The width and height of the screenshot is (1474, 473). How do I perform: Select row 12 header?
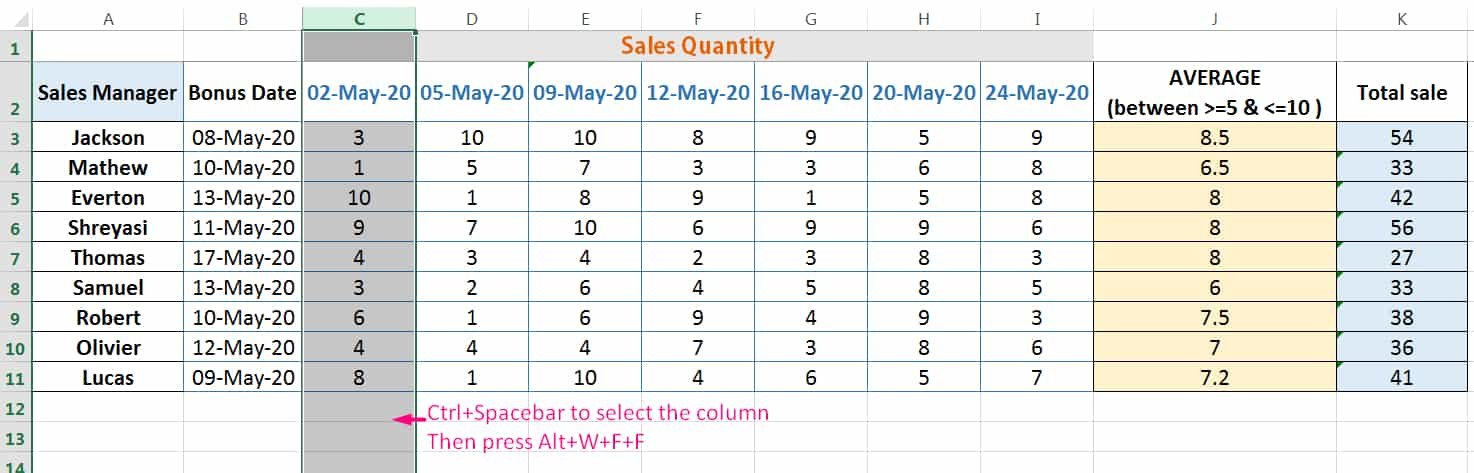pyautogui.click(x=16, y=407)
